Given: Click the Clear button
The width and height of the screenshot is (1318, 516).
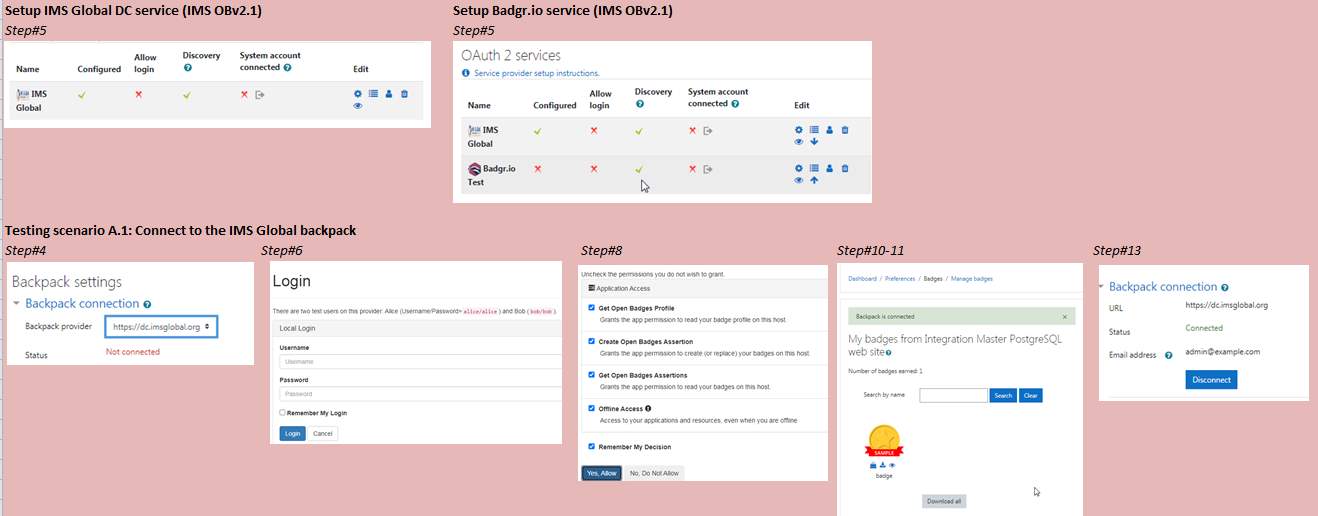Looking at the screenshot, I should [1030, 395].
